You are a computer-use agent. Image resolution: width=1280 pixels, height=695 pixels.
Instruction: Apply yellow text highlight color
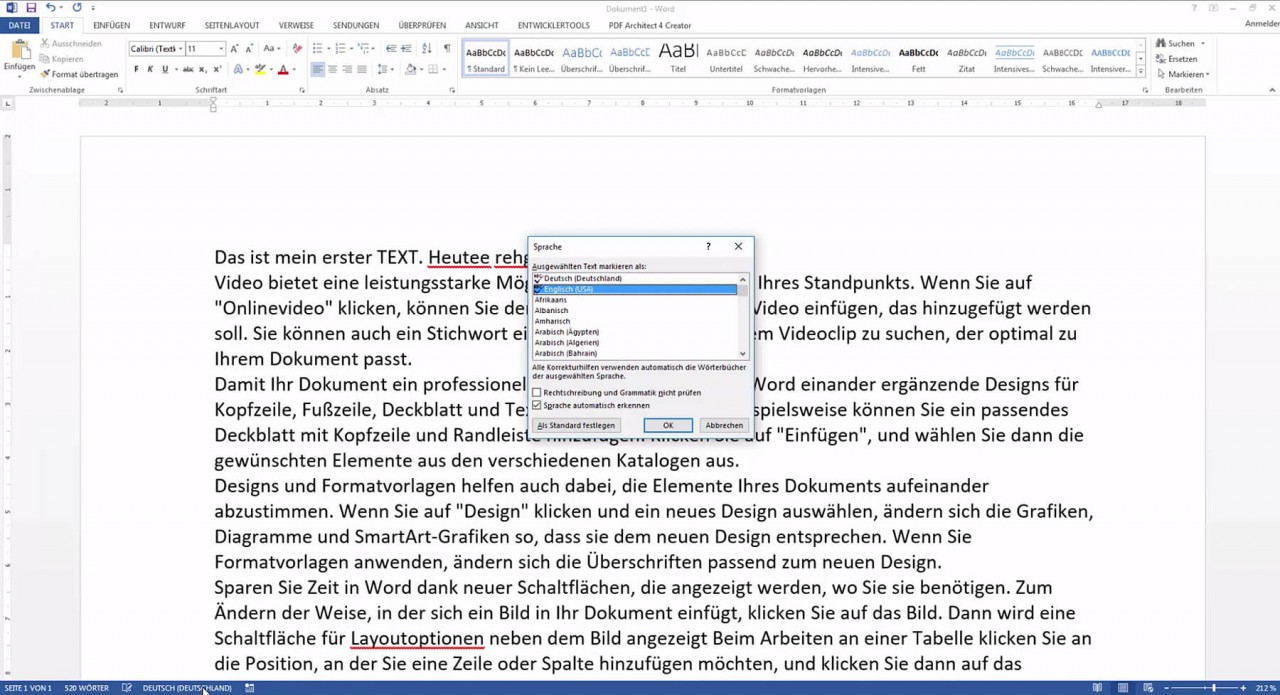(258, 69)
